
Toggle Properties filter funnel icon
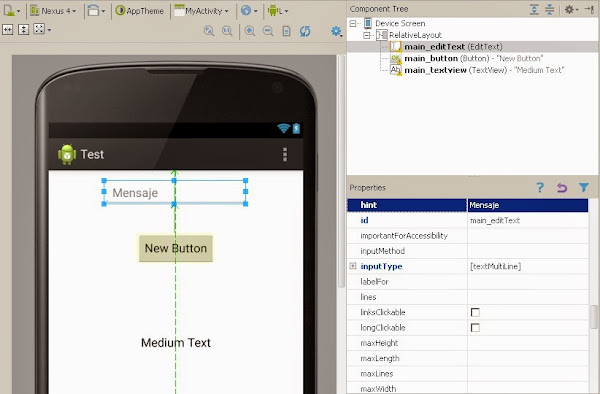pyautogui.click(x=584, y=187)
